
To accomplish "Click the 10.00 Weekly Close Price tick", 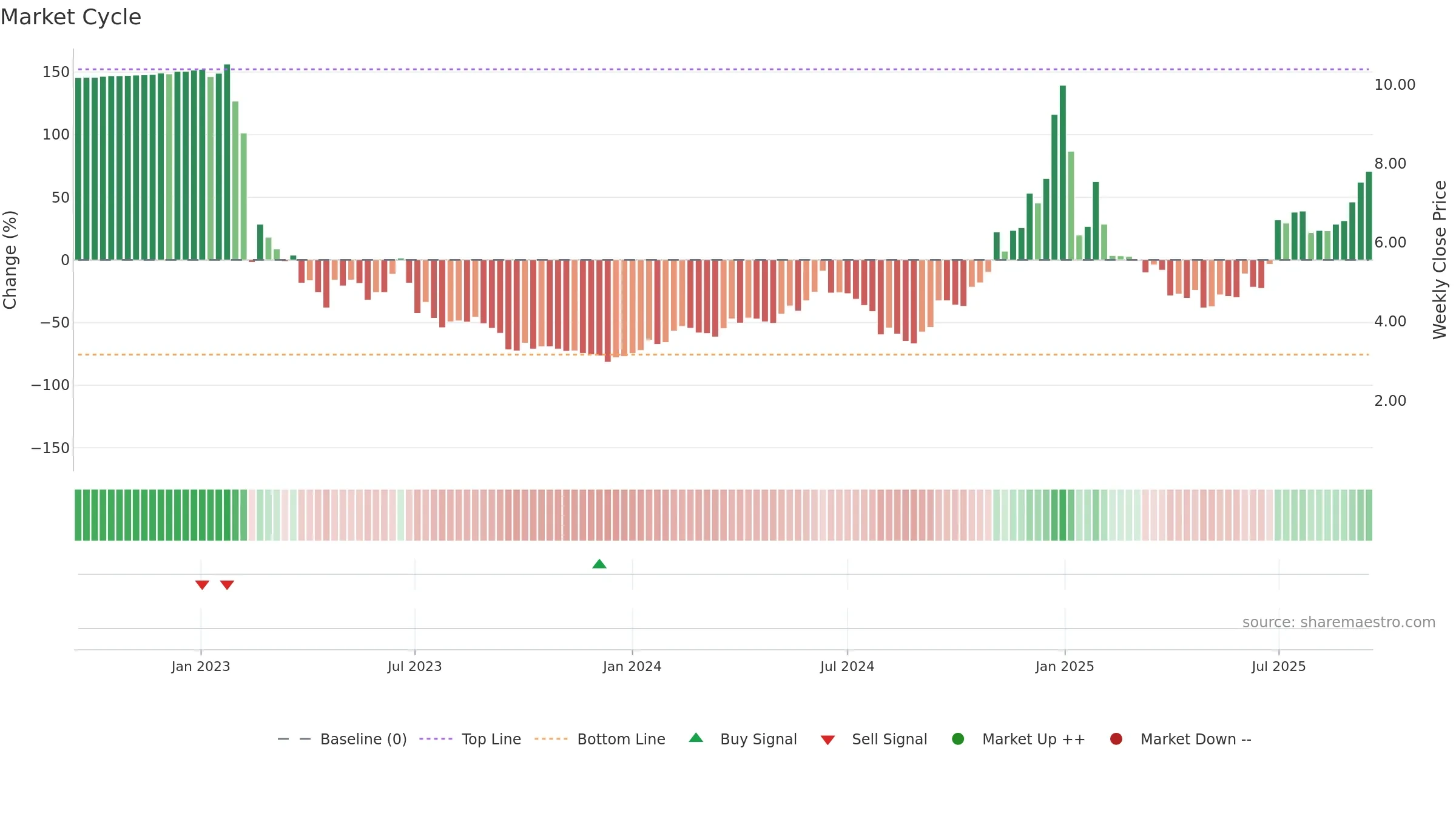I will point(1395,85).
